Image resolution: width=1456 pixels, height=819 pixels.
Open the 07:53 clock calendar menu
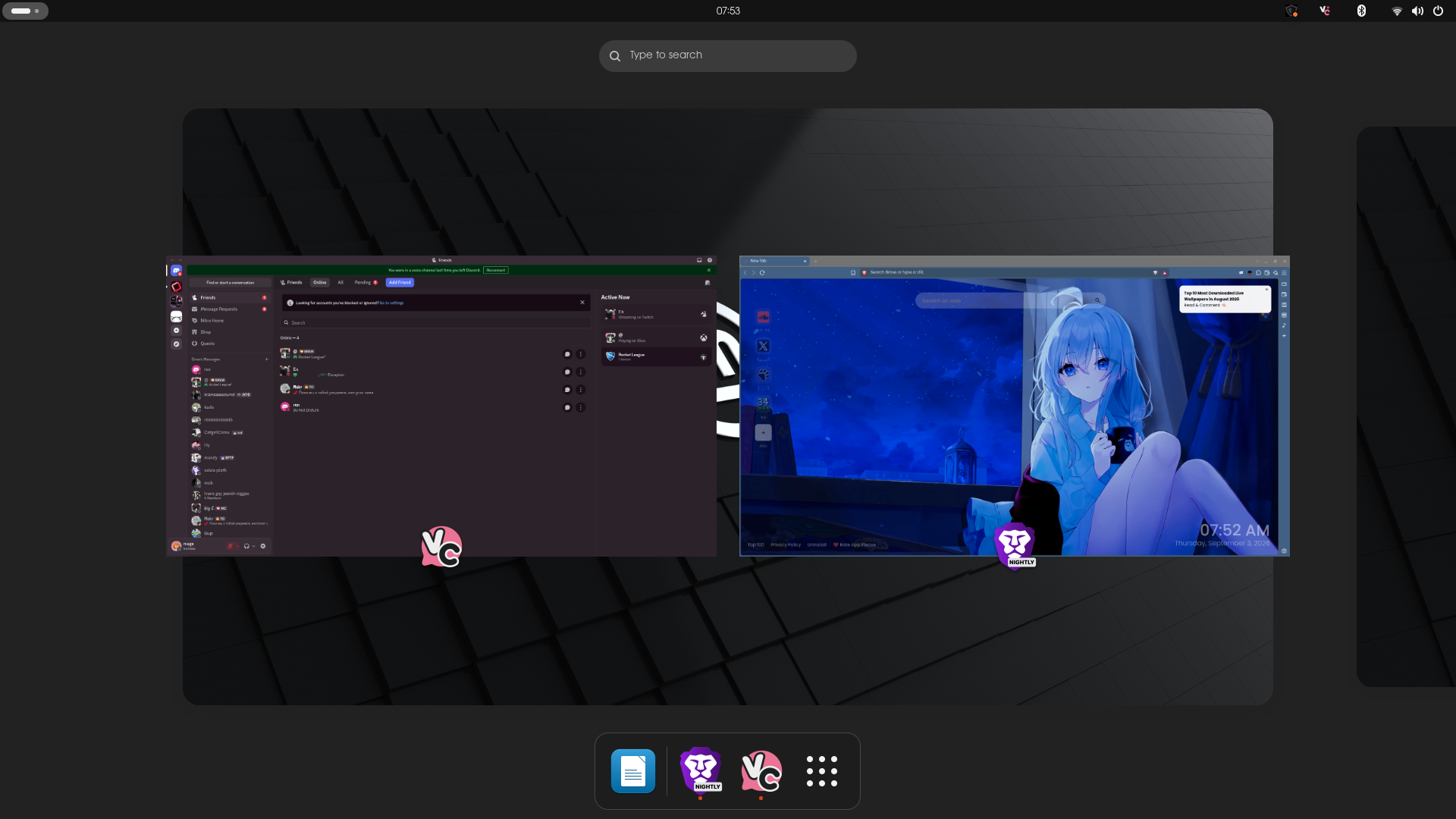728,11
